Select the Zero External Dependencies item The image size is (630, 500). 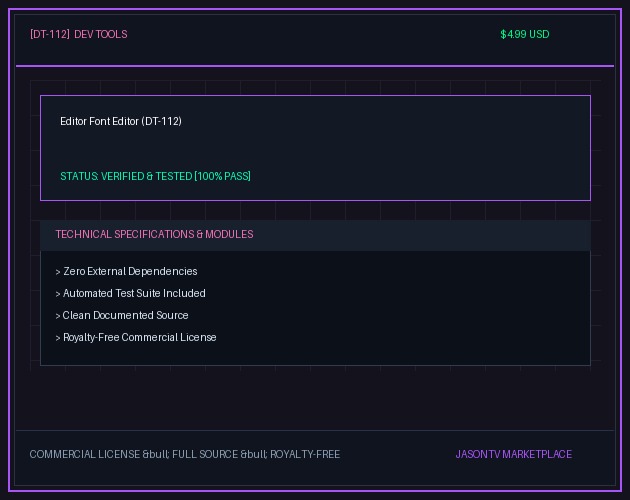(x=130, y=271)
